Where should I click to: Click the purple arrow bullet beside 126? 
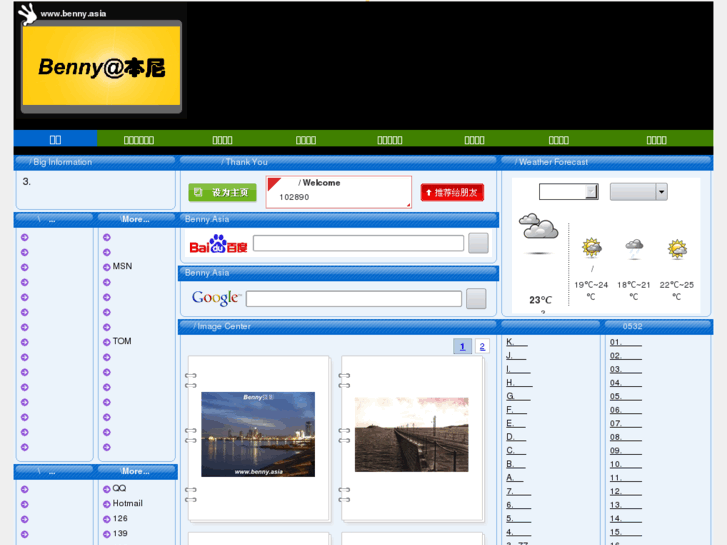coord(107,519)
